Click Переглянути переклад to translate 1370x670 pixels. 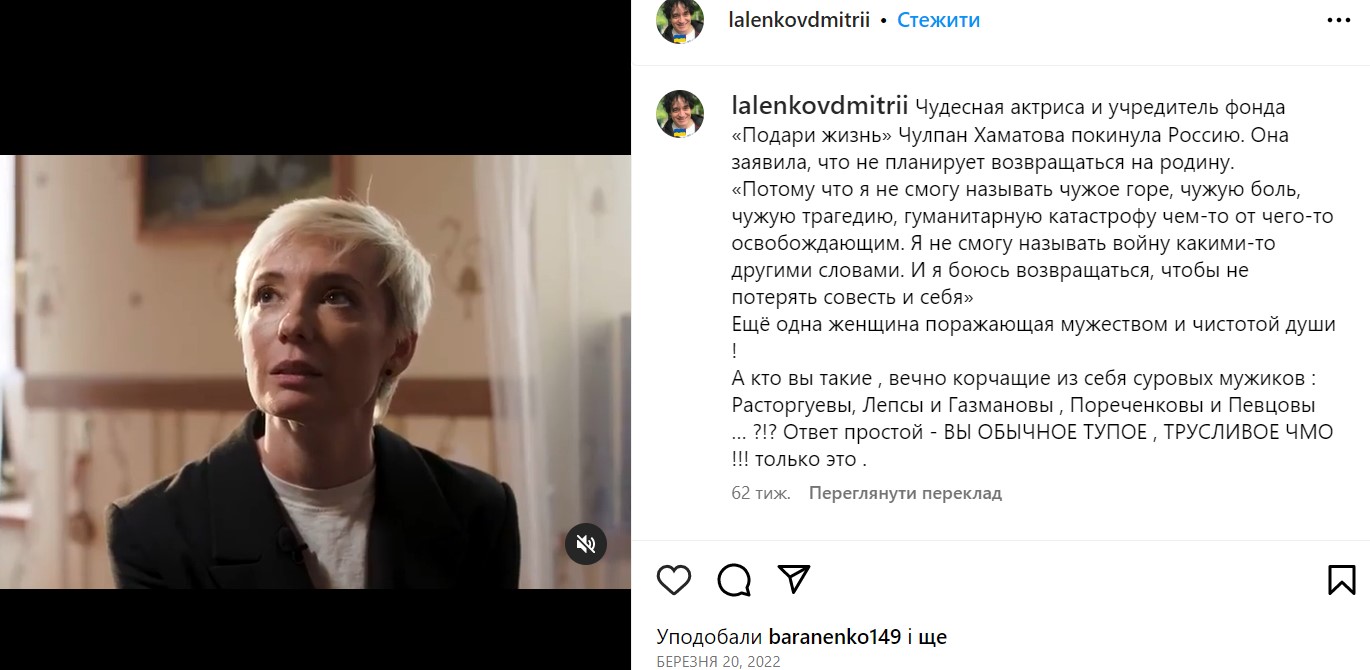point(905,493)
